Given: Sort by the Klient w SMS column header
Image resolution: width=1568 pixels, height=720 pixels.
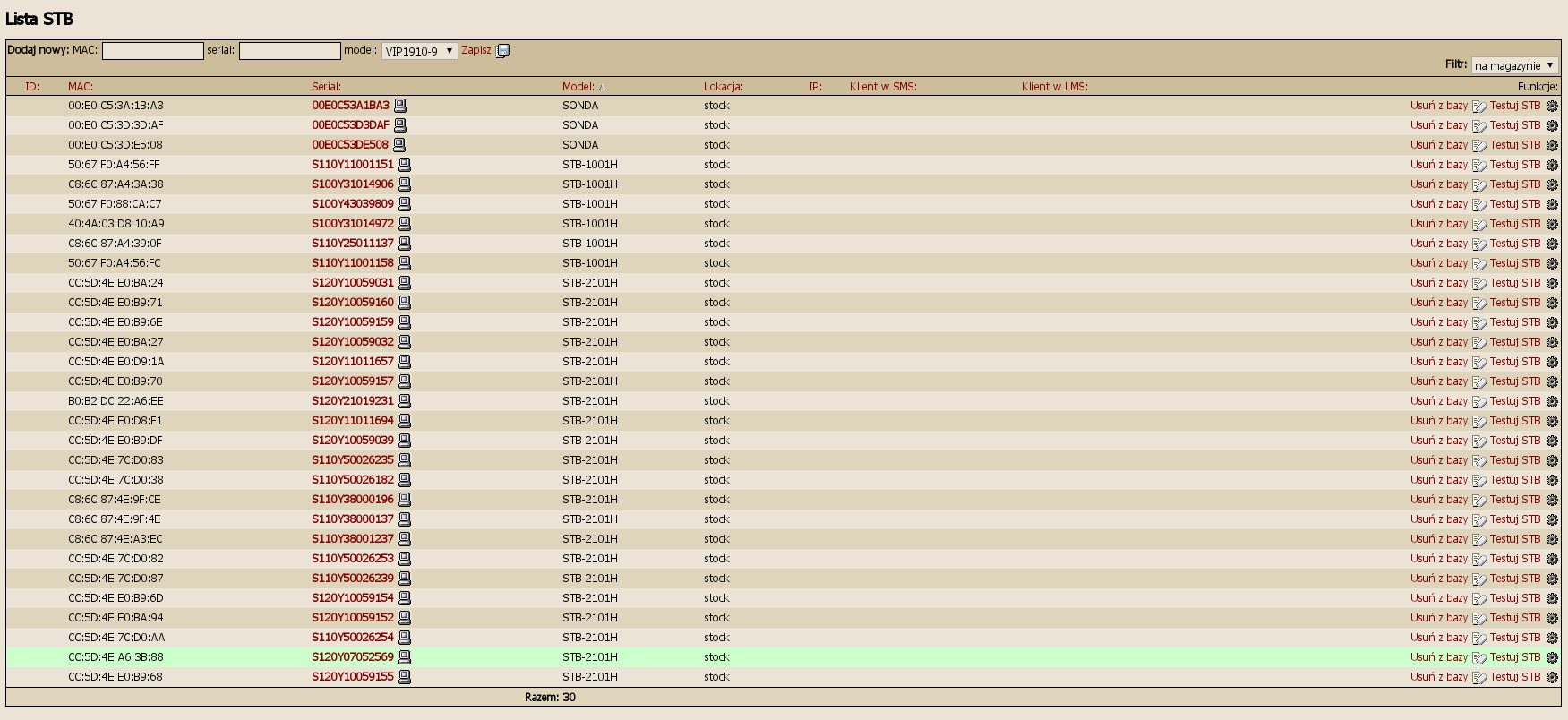Looking at the screenshot, I should click(883, 87).
